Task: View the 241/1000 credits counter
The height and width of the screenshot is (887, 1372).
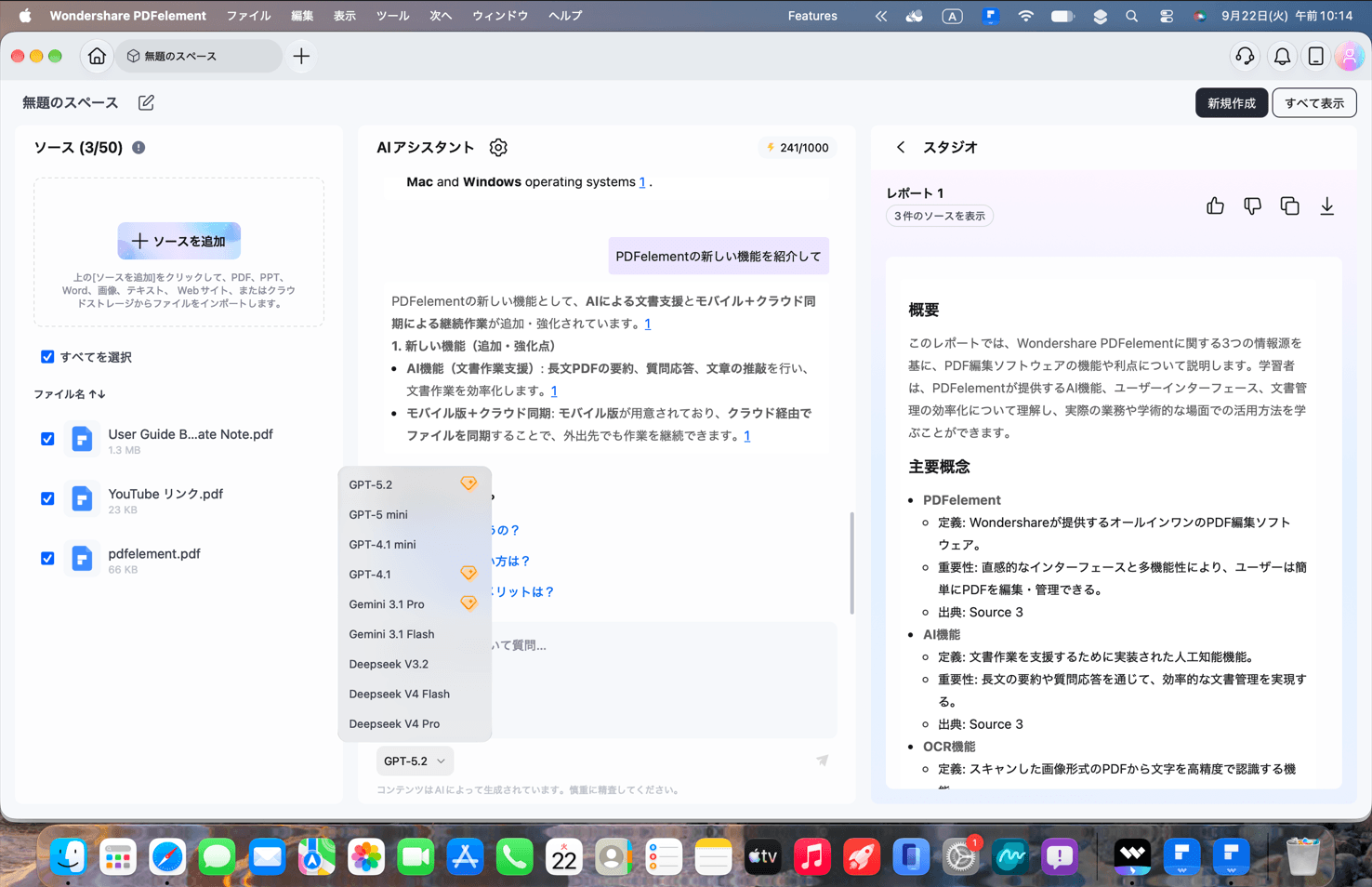Action: pos(797,148)
